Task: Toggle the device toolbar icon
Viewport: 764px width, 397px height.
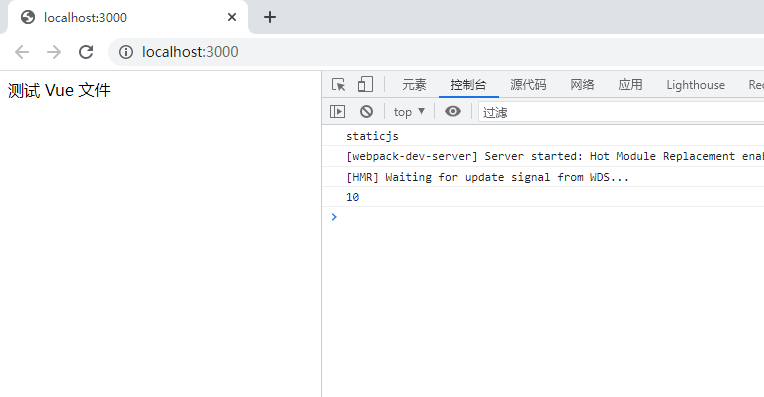Action: pyautogui.click(x=365, y=84)
